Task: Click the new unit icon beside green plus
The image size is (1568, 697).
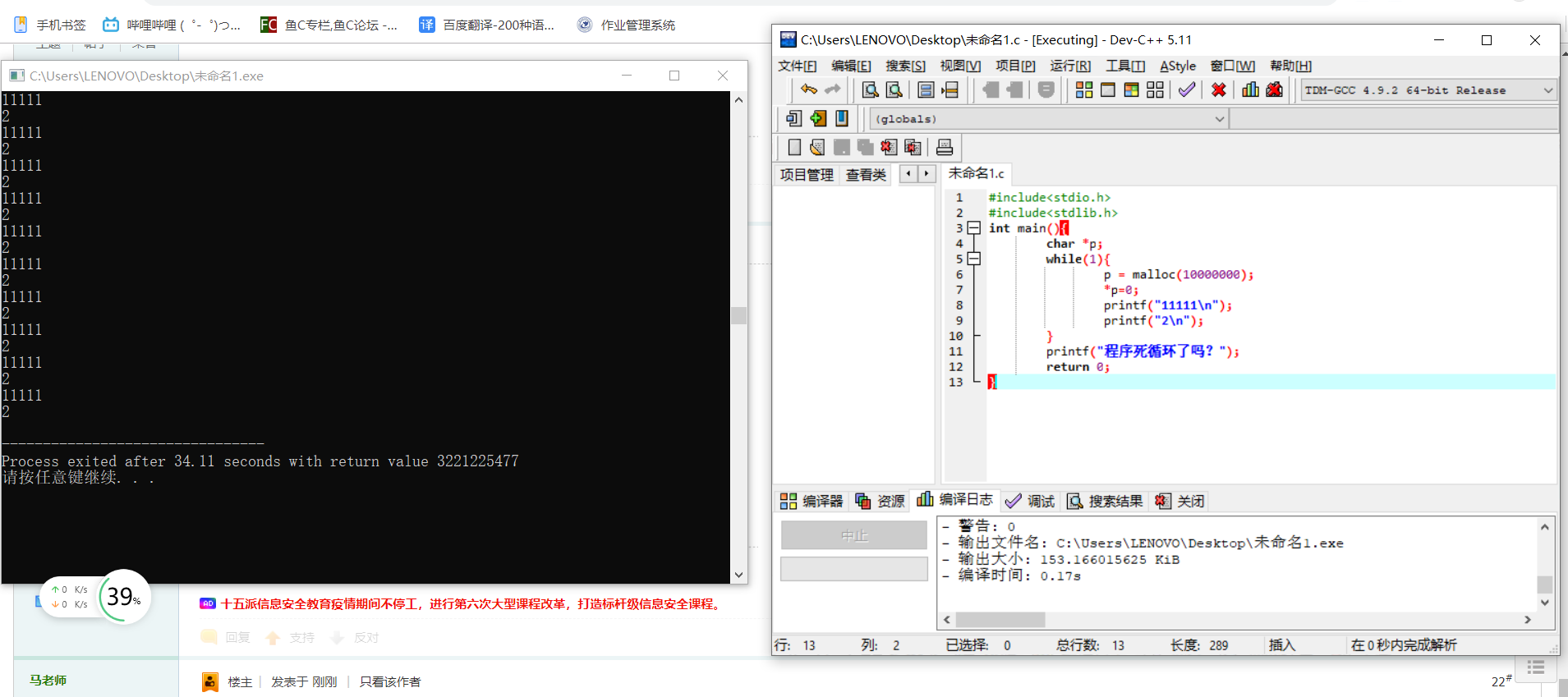Action: click(x=793, y=118)
